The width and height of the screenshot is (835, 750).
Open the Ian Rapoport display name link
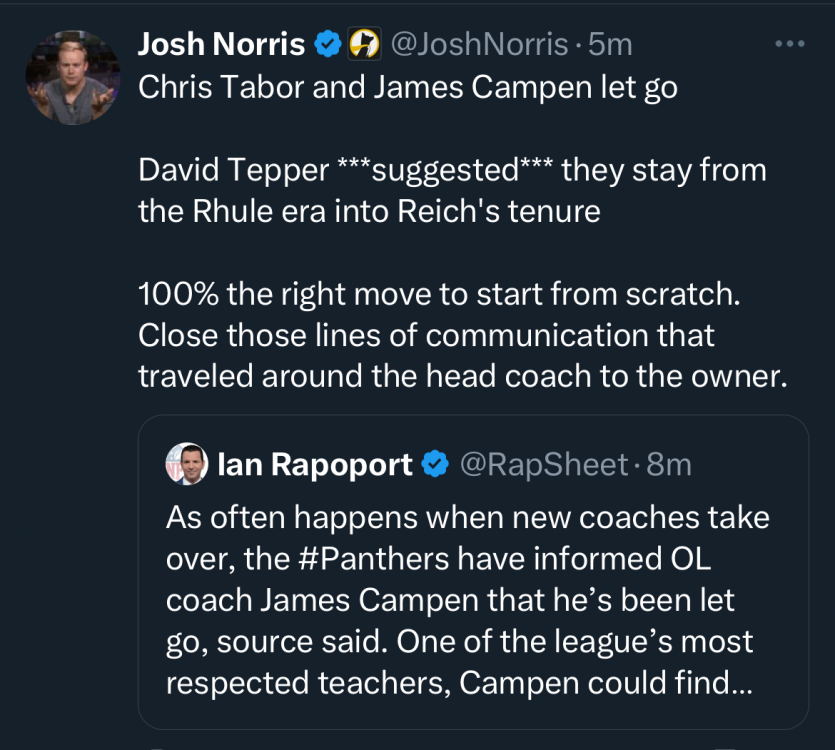click(x=314, y=464)
